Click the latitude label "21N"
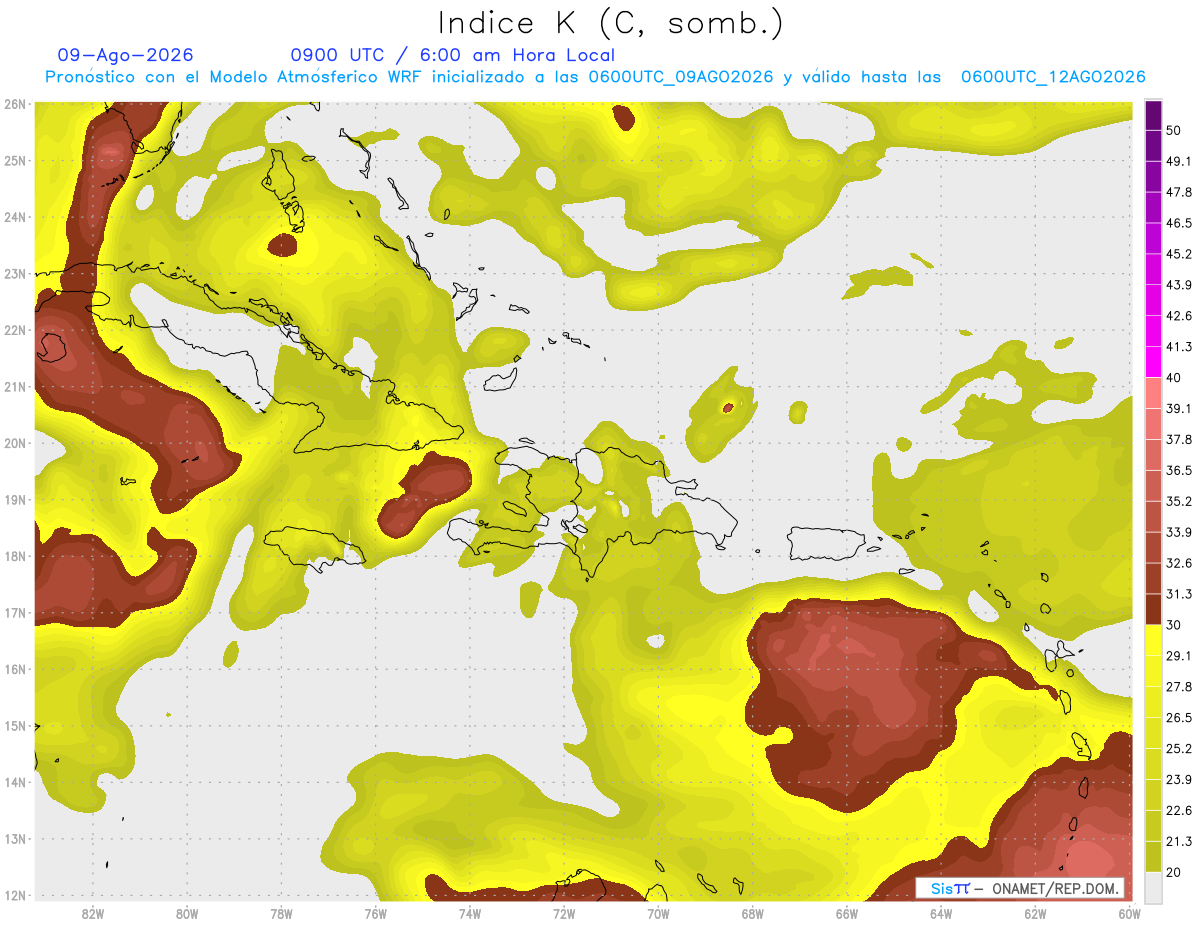The width and height of the screenshot is (1200, 927). point(15,387)
